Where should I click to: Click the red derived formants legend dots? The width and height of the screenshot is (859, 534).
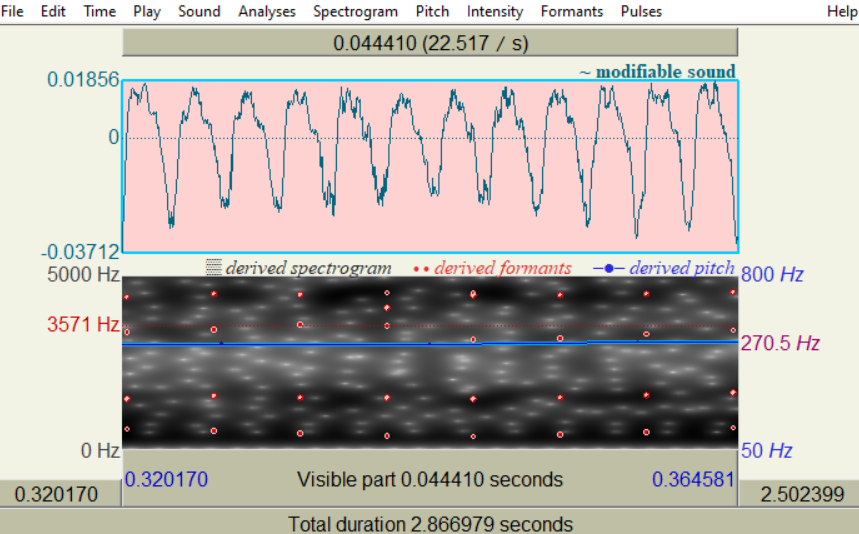(x=421, y=269)
